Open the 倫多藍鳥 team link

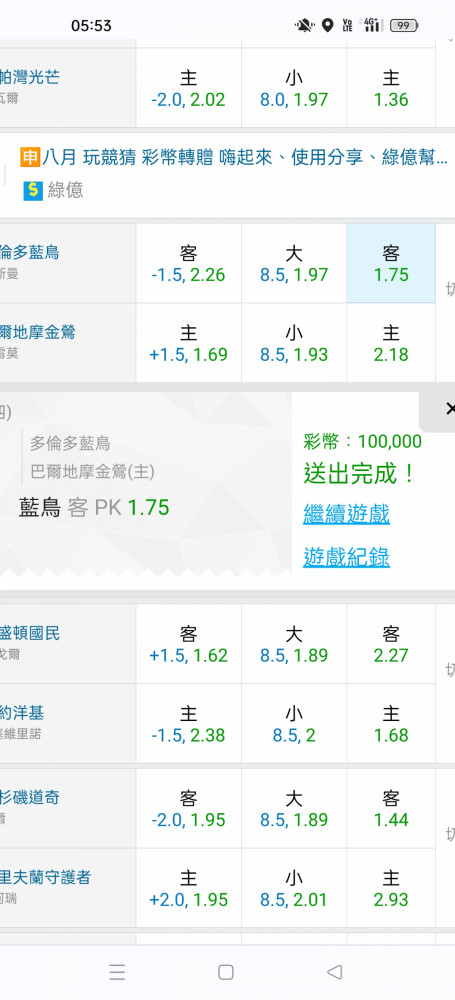pos(30,252)
